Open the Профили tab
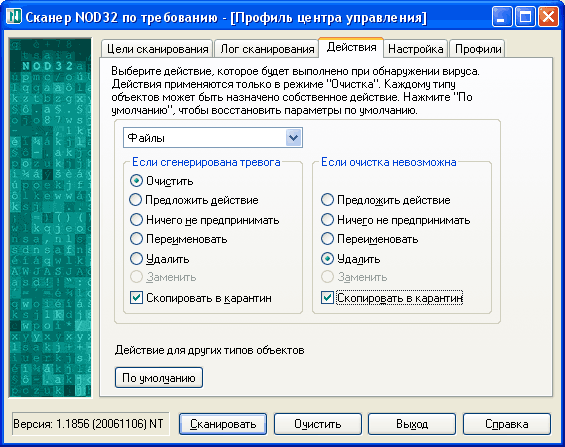Image resolution: width=565 pixels, height=447 pixels. [x=478, y=49]
